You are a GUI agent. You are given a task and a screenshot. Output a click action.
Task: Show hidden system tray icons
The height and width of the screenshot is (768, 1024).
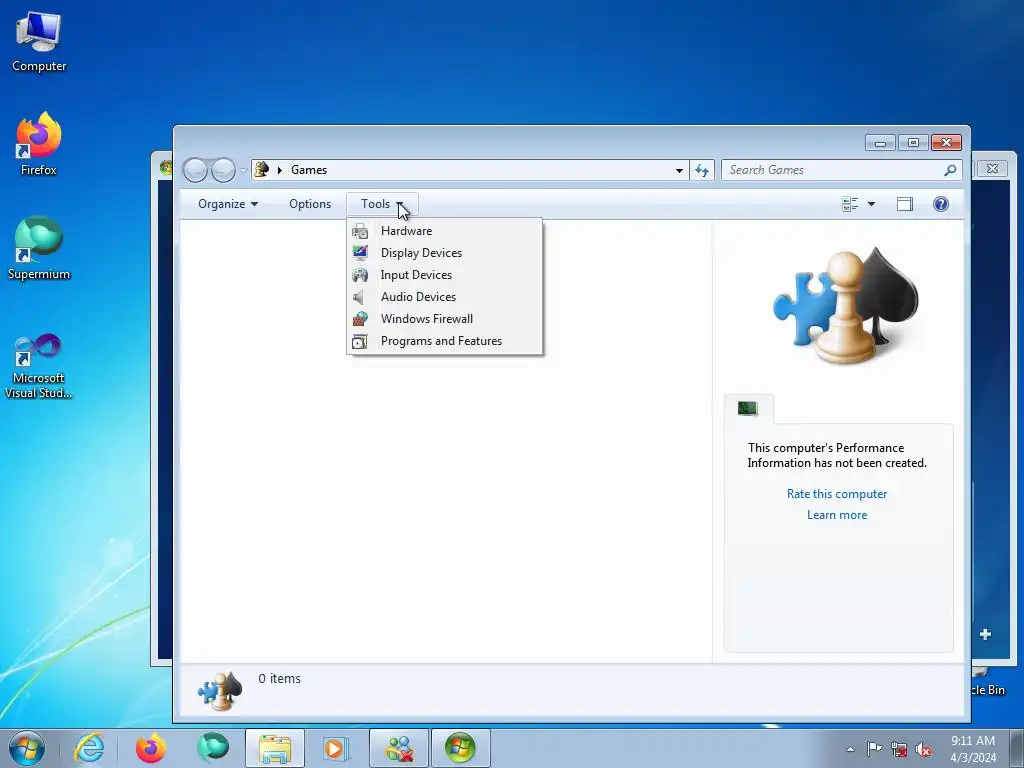tap(850, 749)
